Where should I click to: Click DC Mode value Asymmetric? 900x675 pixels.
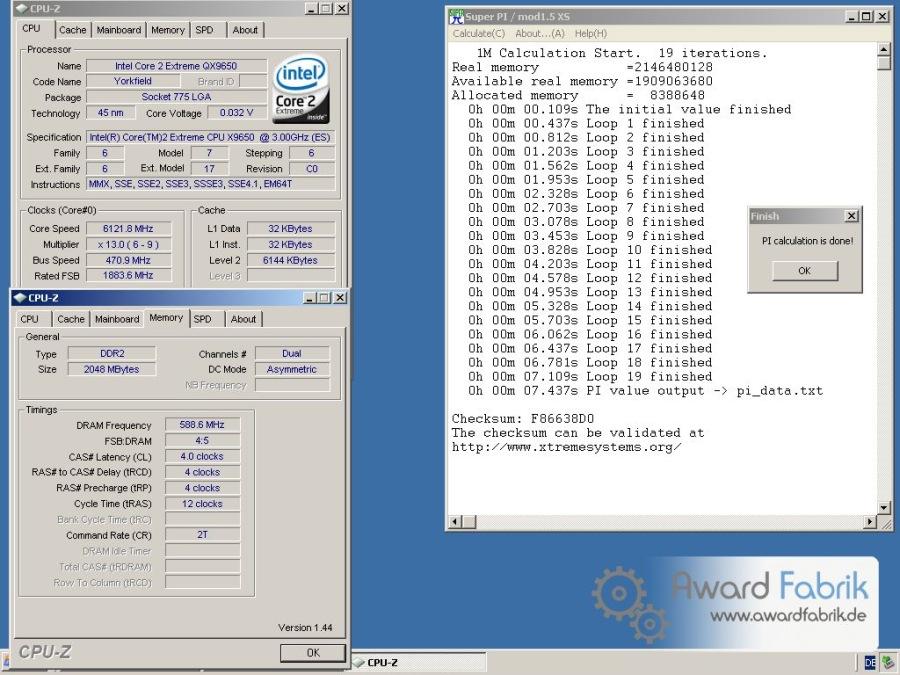(292, 369)
